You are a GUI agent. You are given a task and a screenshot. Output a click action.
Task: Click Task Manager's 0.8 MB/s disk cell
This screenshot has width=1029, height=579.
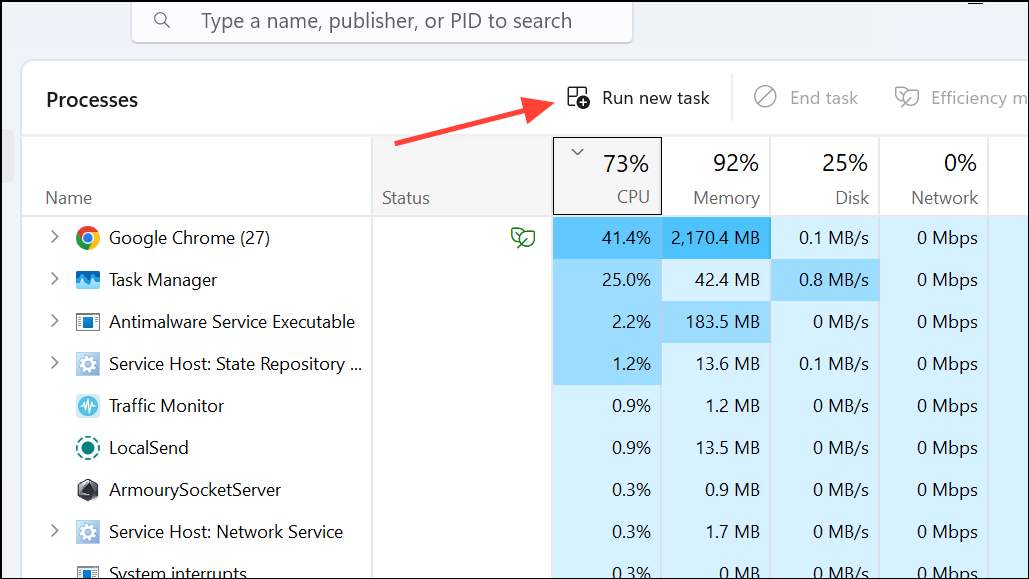click(825, 280)
